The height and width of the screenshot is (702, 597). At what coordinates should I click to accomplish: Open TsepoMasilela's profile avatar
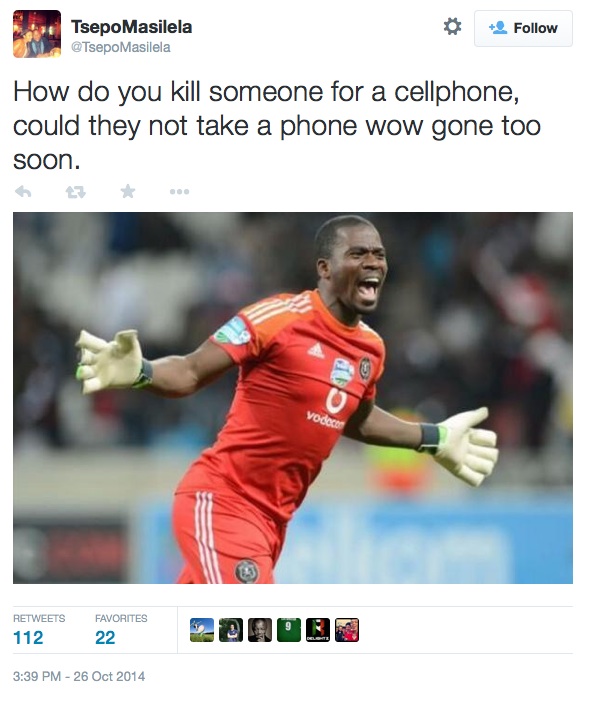tap(37, 34)
